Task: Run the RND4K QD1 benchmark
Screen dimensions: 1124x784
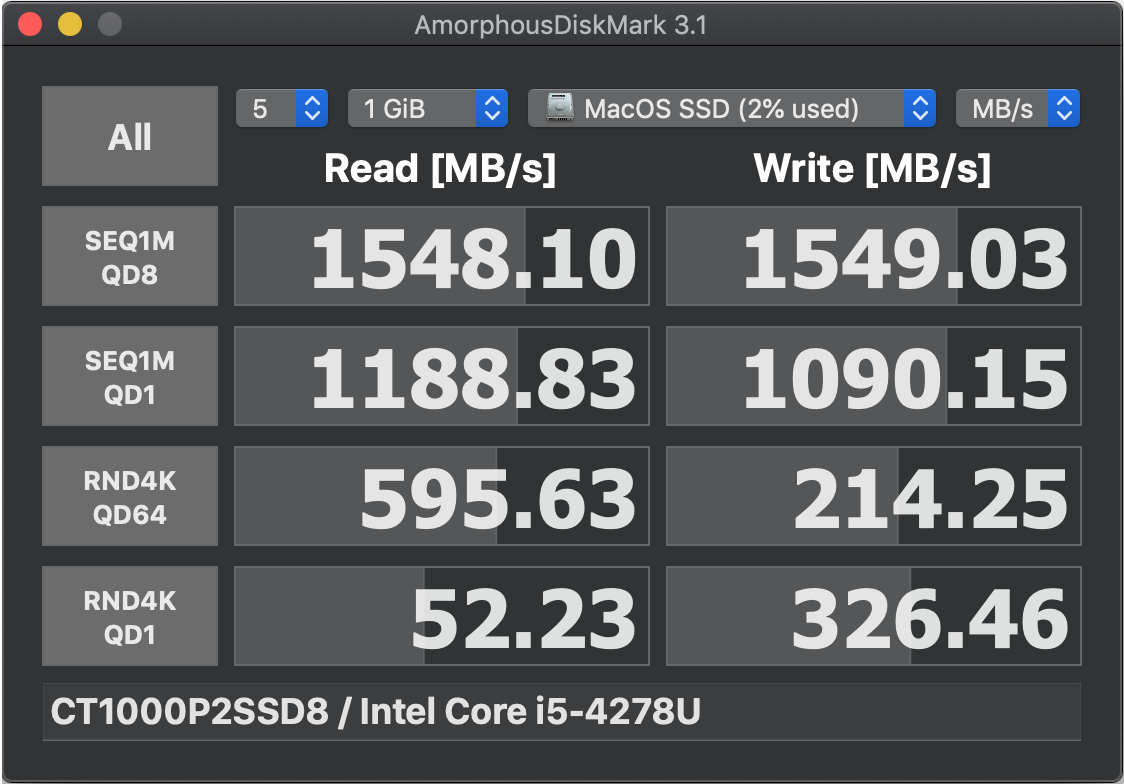Action: 130,616
